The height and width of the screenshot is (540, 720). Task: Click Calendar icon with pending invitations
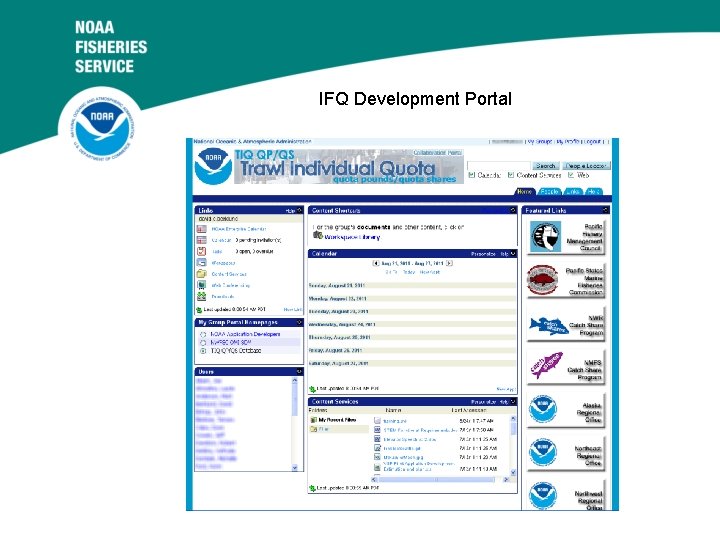pos(202,240)
